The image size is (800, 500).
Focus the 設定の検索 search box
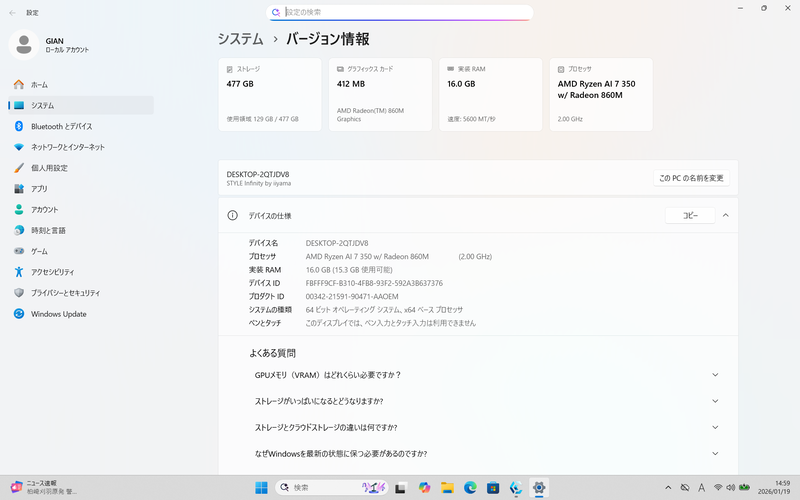point(399,12)
